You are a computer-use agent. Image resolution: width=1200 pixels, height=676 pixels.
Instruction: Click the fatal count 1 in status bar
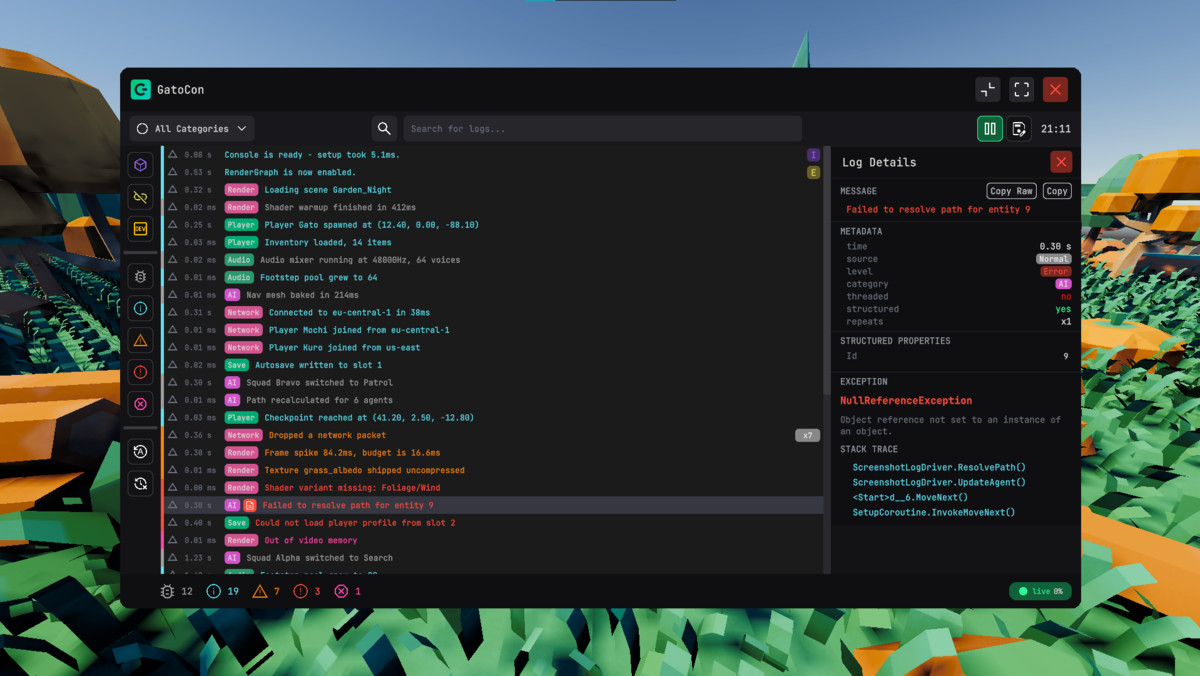coord(348,591)
